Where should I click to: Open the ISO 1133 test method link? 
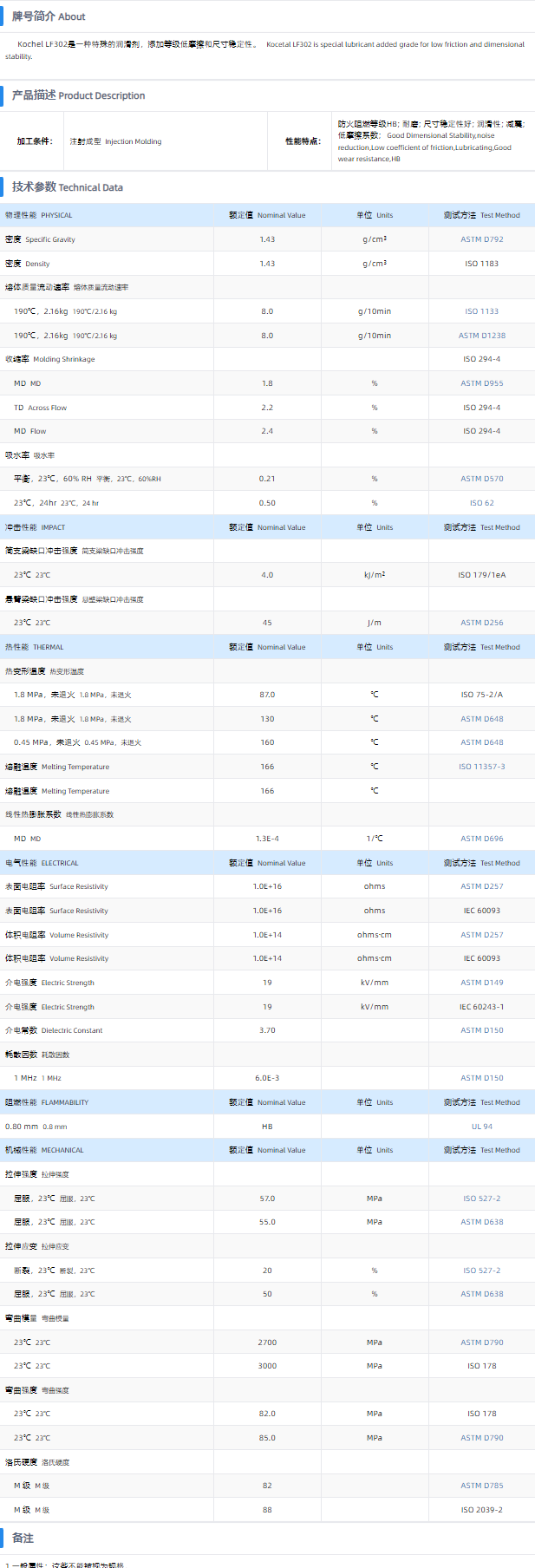click(x=481, y=311)
